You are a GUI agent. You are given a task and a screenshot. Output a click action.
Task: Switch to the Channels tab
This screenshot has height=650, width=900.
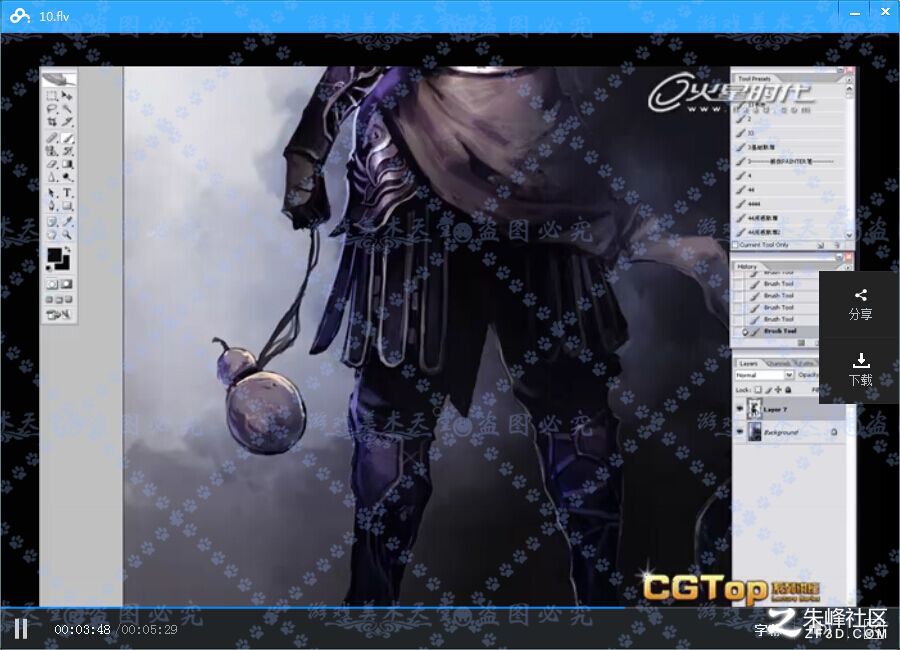[778, 363]
